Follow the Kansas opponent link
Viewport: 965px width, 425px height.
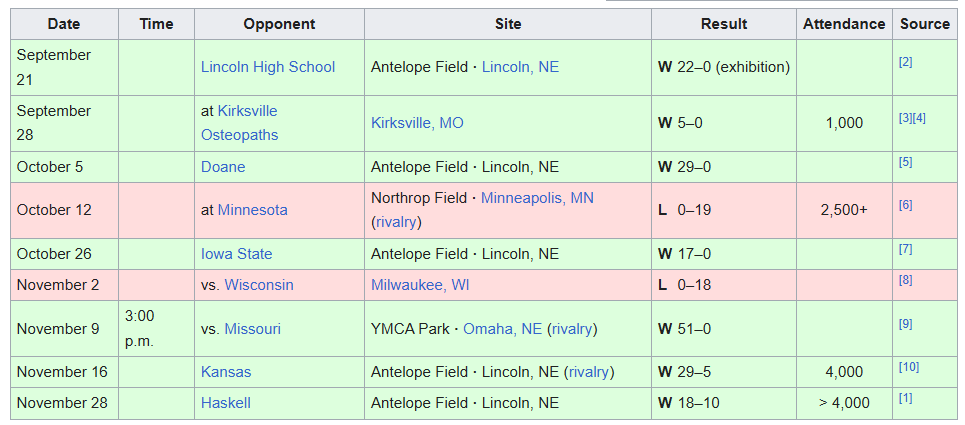[226, 372]
